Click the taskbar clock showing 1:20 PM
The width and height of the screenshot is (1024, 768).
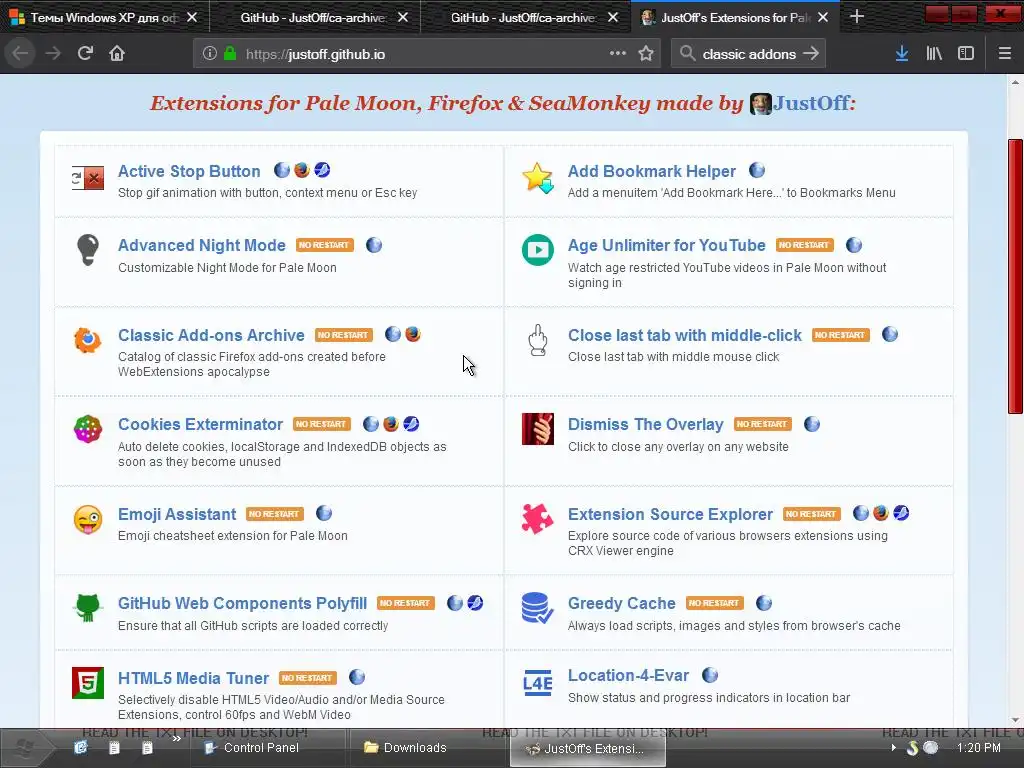978,748
